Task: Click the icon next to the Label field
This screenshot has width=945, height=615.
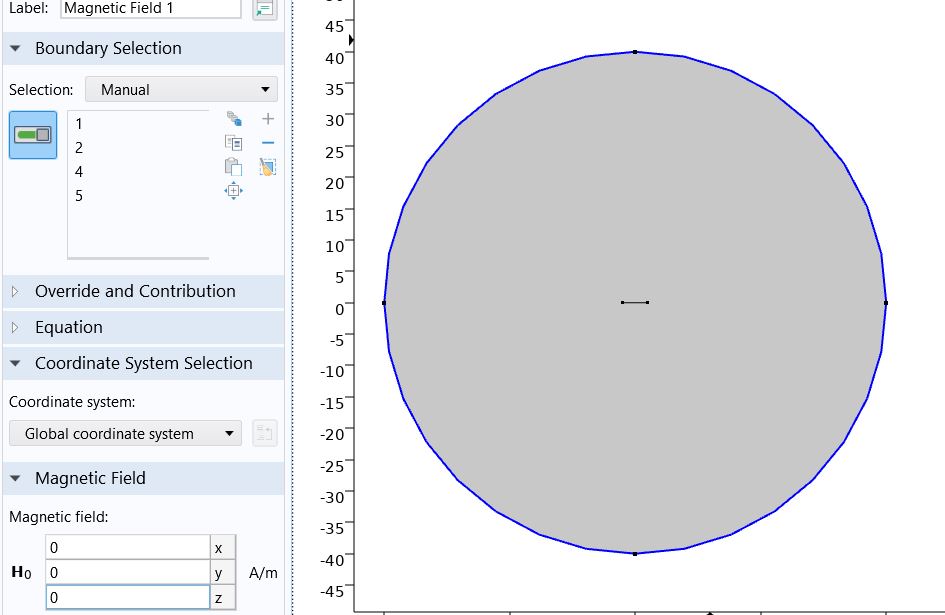Action: [x=263, y=9]
